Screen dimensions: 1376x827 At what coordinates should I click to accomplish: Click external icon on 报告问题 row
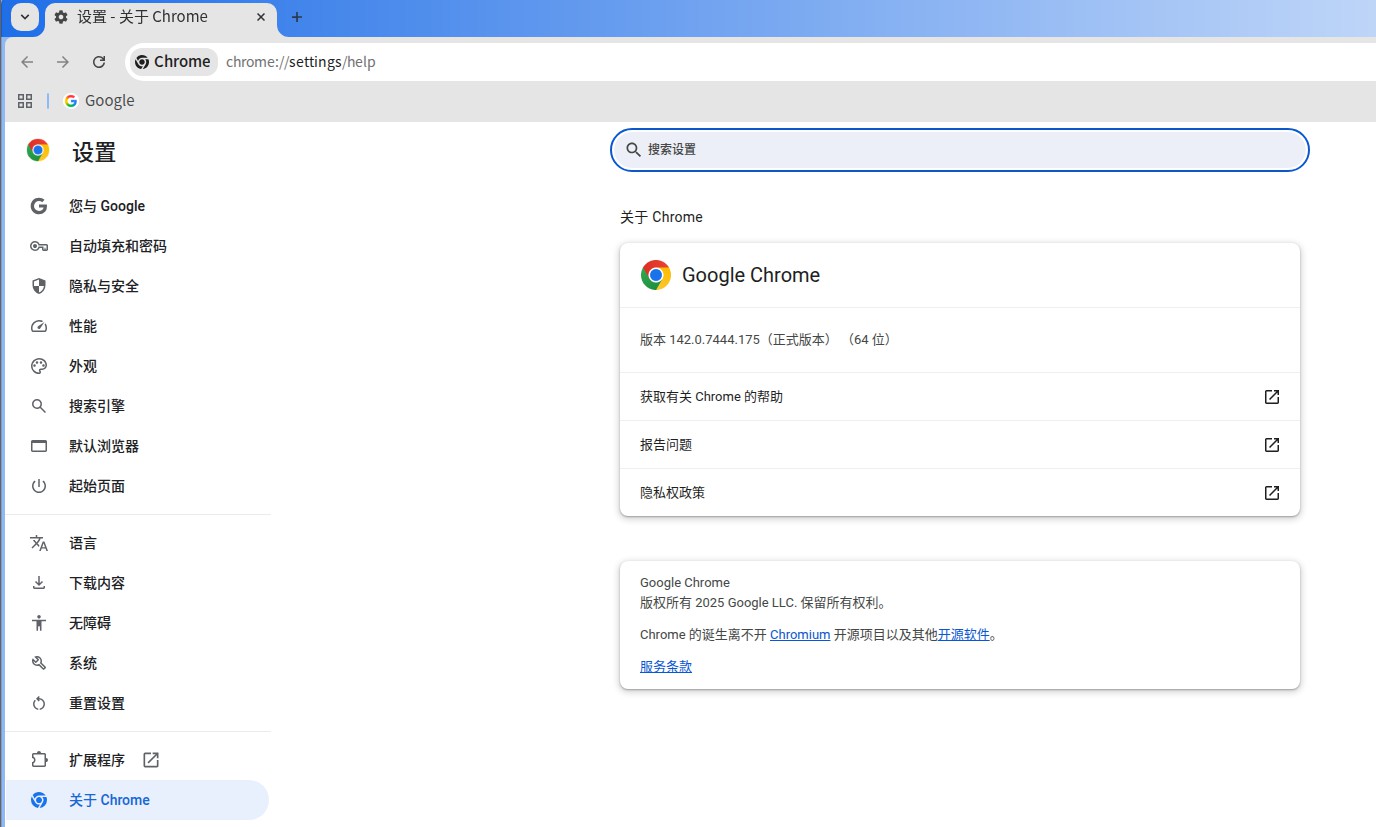coord(1272,445)
